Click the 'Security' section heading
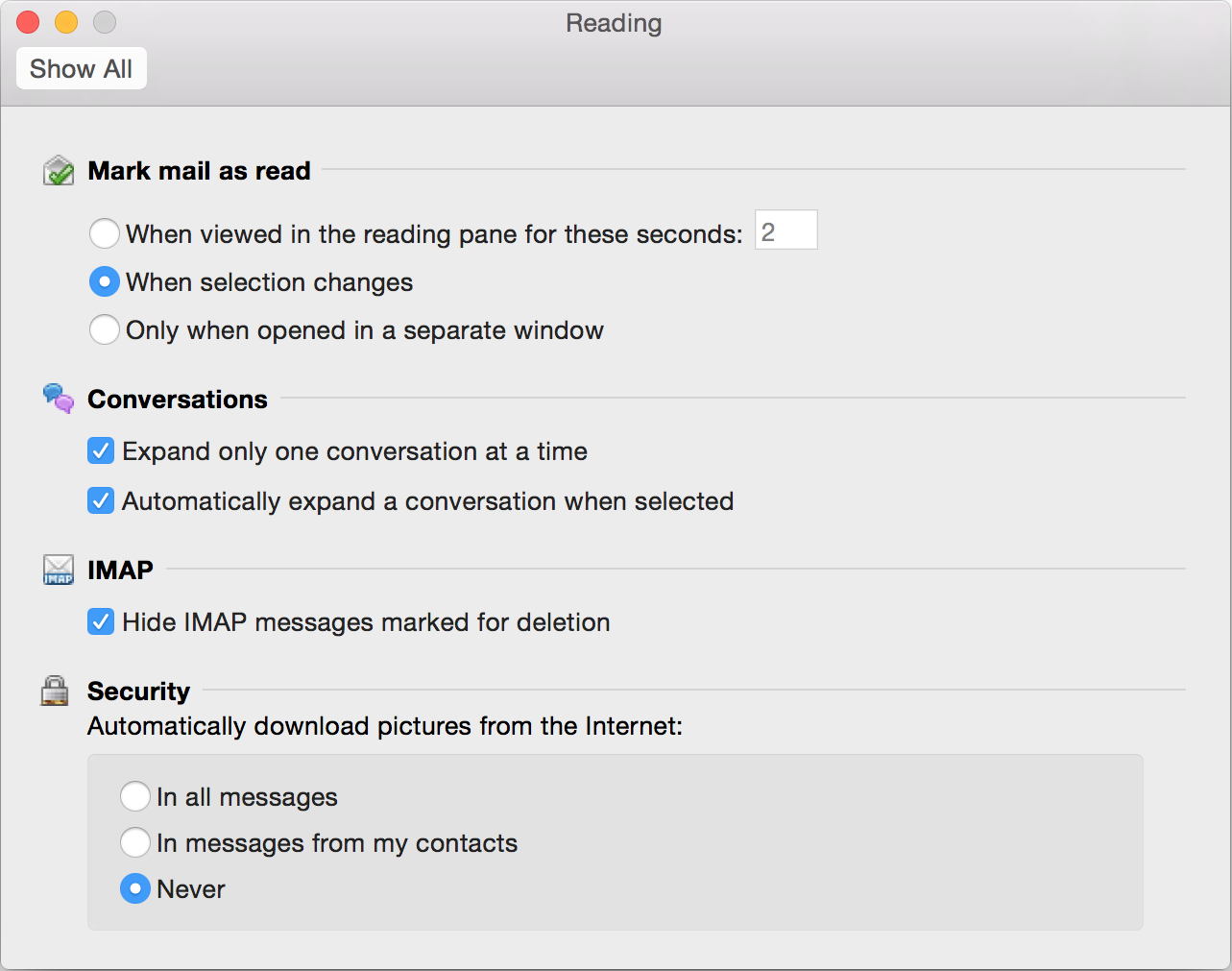1232x971 pixels. 138,692
